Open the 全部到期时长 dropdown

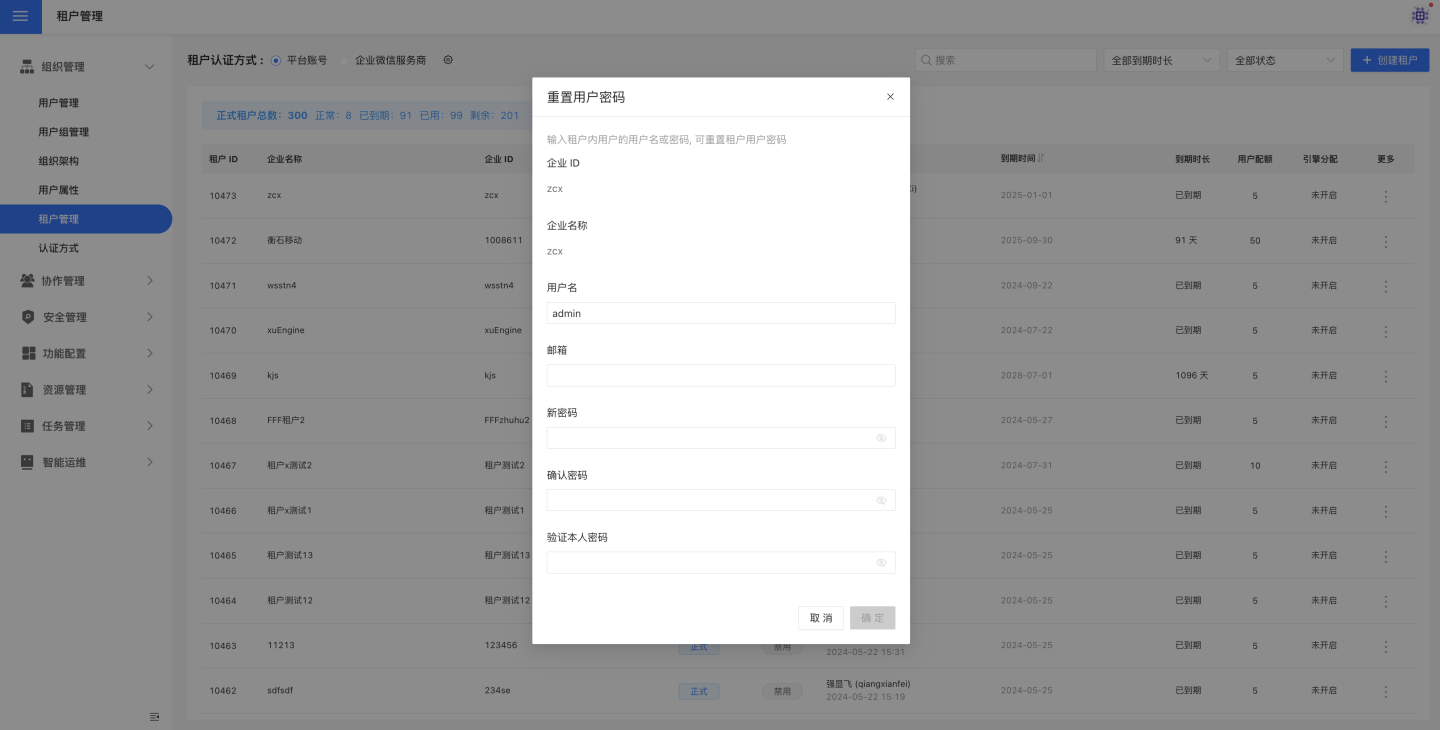(1161, 60)
